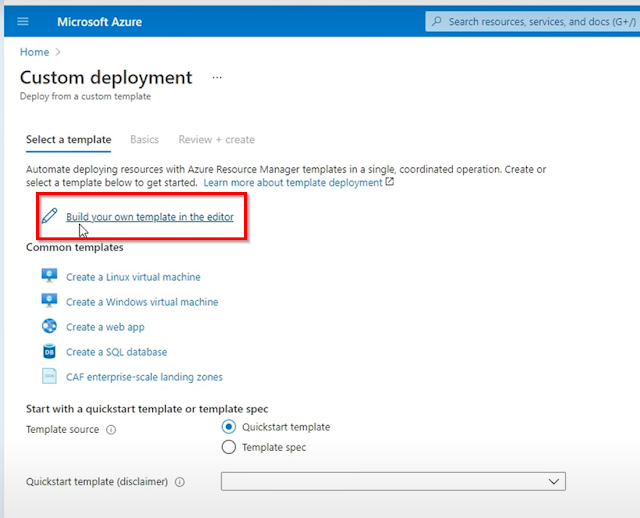Click the info icon beside Template source

click(111, 430)
